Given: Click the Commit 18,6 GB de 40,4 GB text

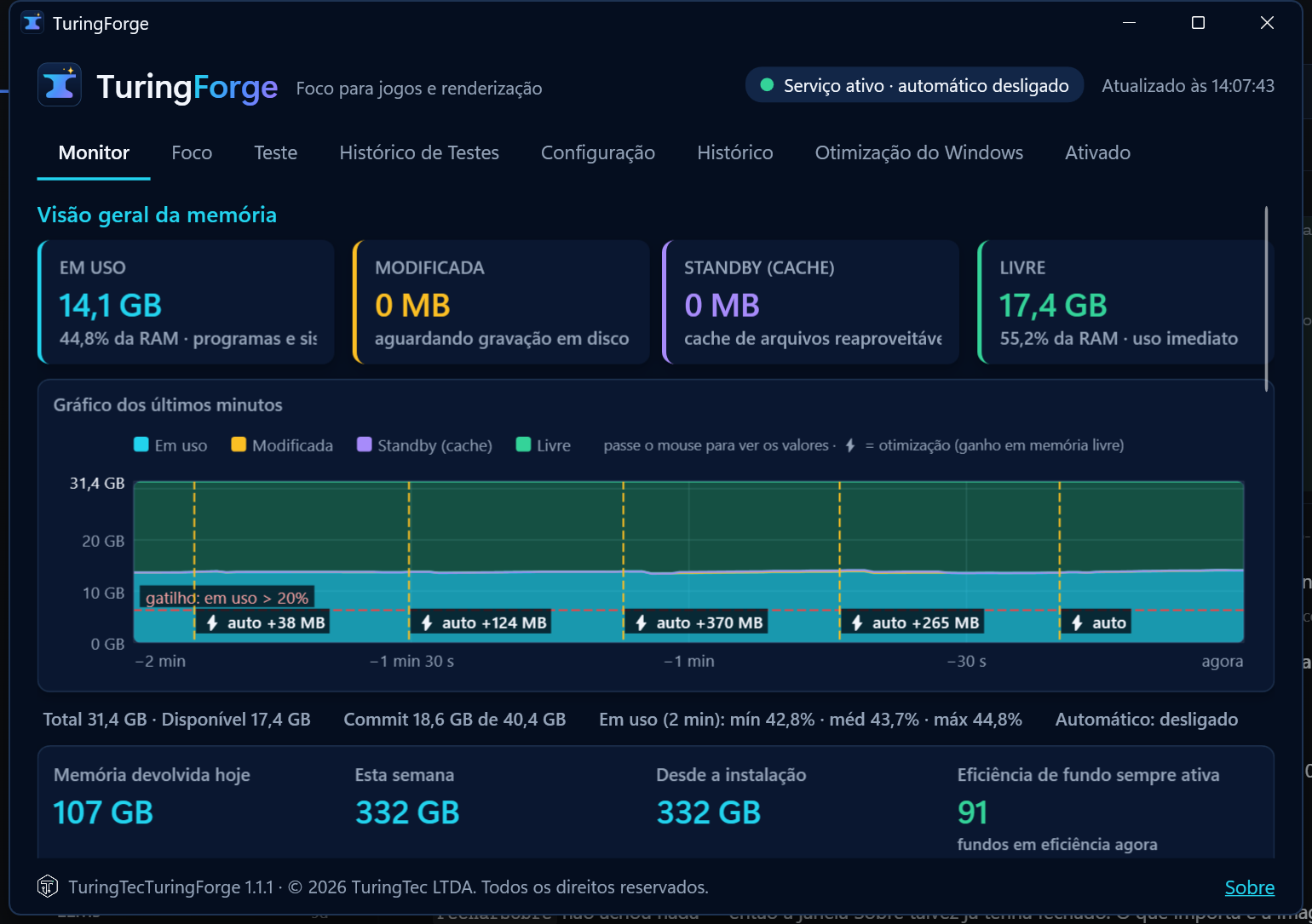Looking at the screenshot, I should click(455, 720).
